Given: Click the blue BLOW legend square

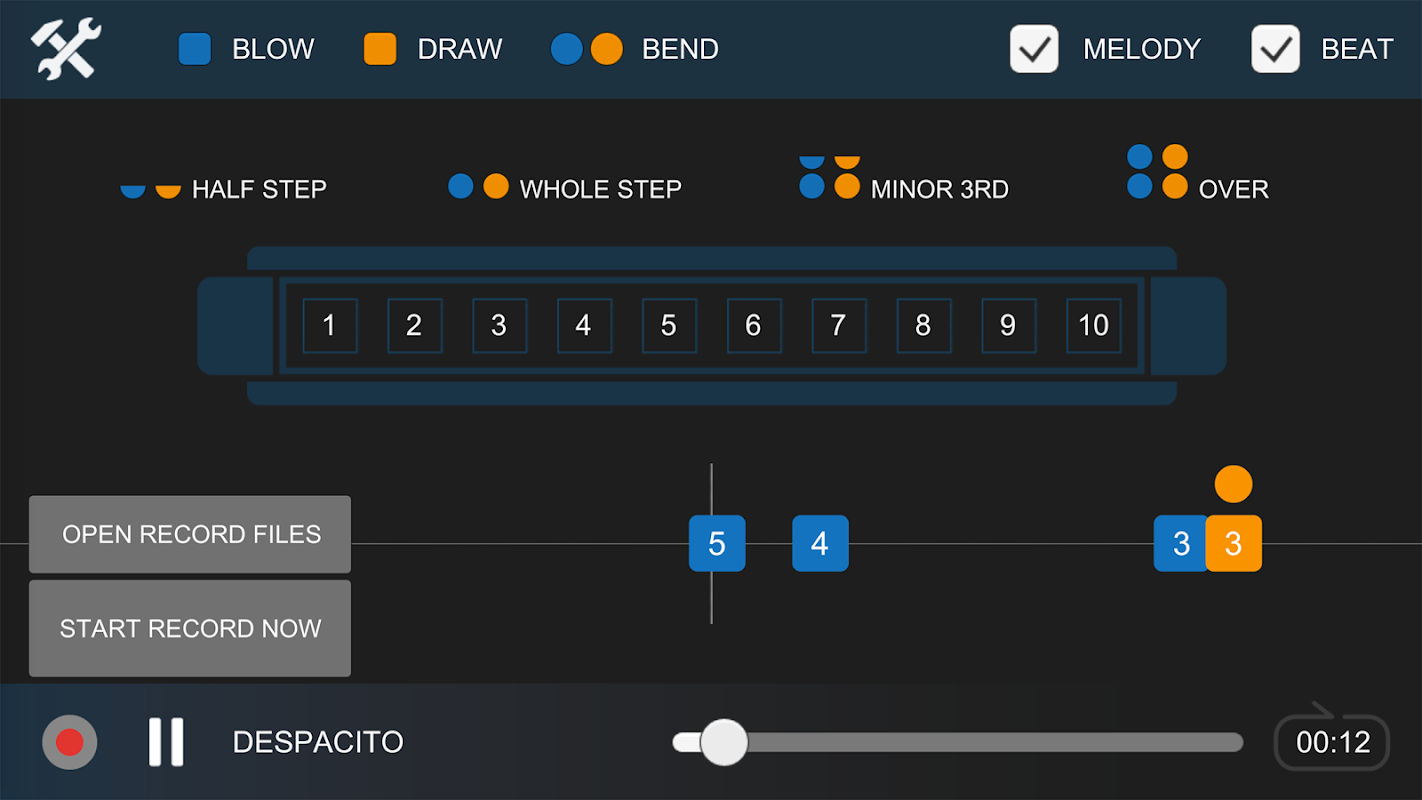Looking at the screenshot, I should (194, 49).
